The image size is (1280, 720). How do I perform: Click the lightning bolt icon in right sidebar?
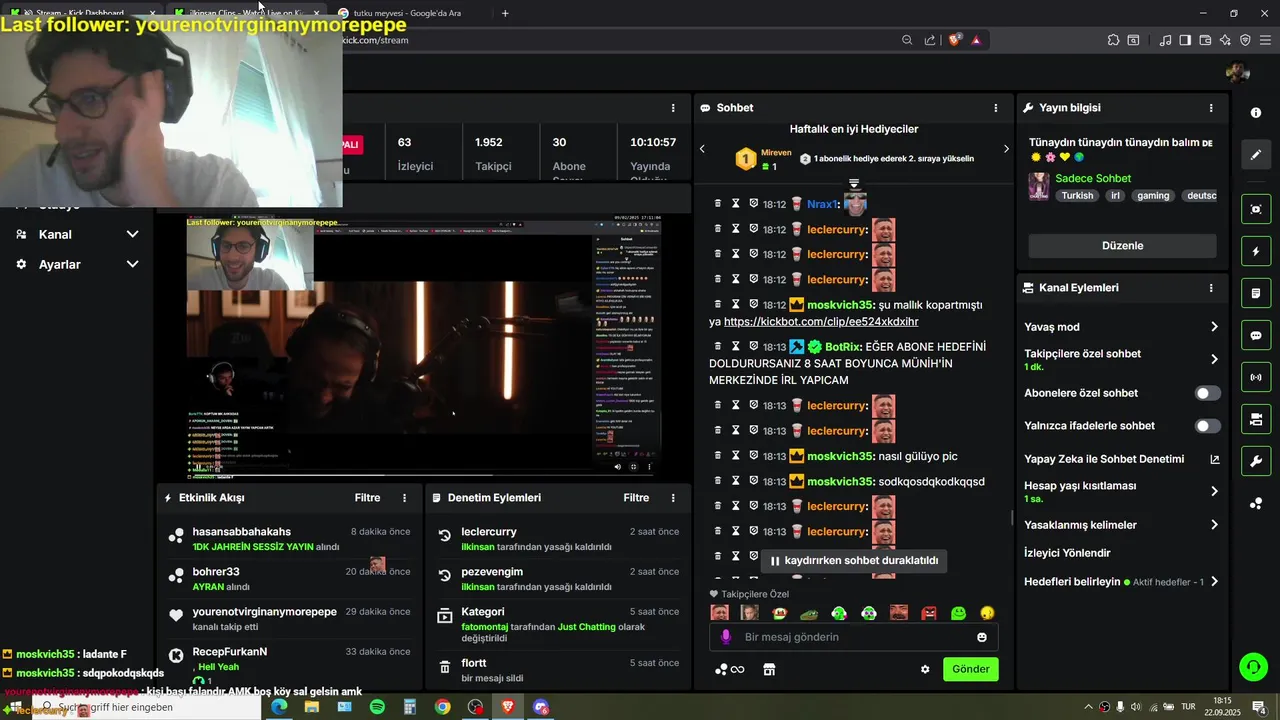click(1255, 251)
